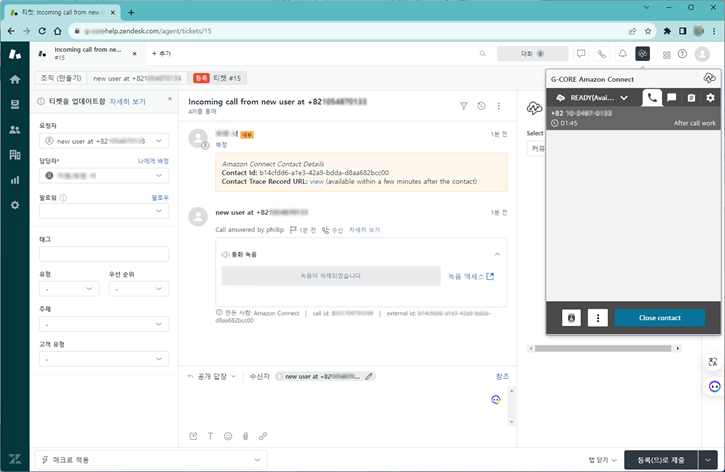The image size is (725, 472).
Task: Switch the public reply type dropdown
Action: click(x=212, y=376)
